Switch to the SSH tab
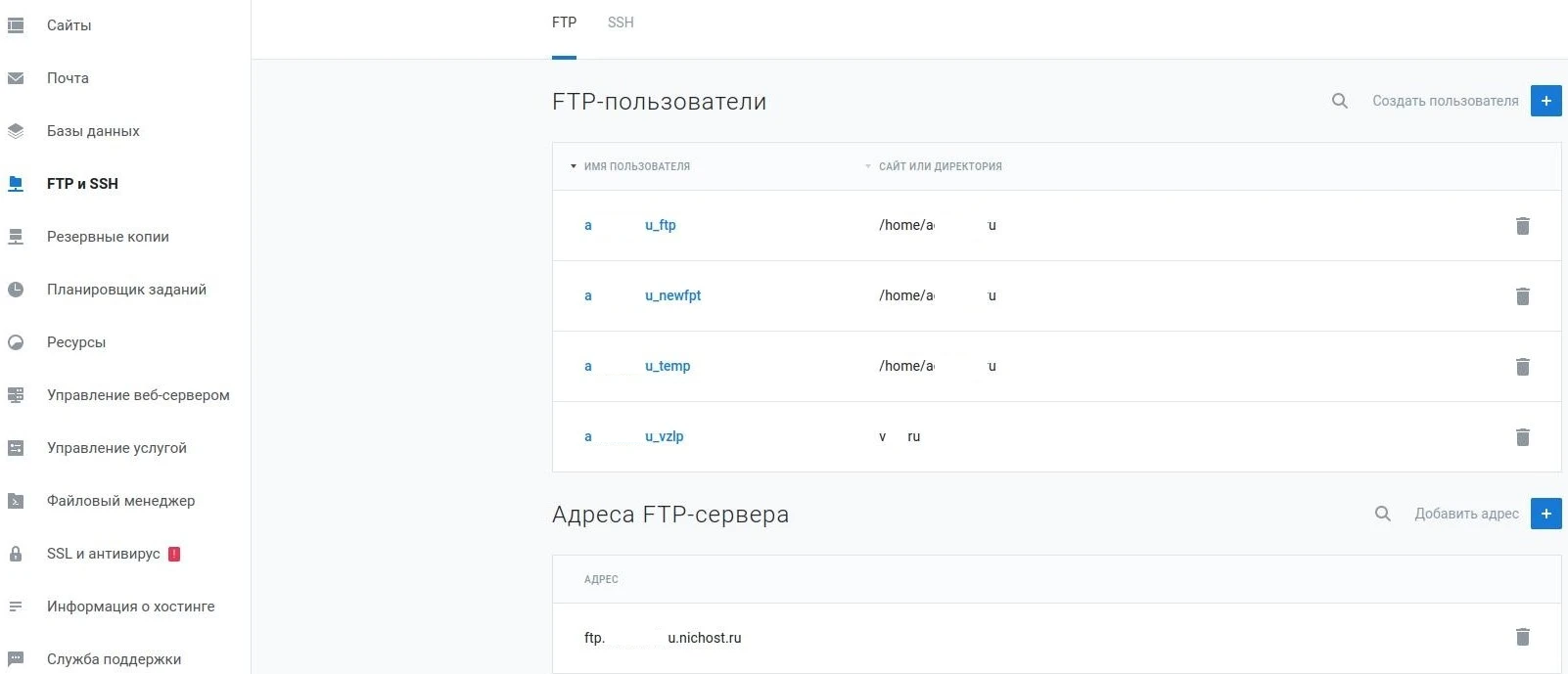 point(620,22)
